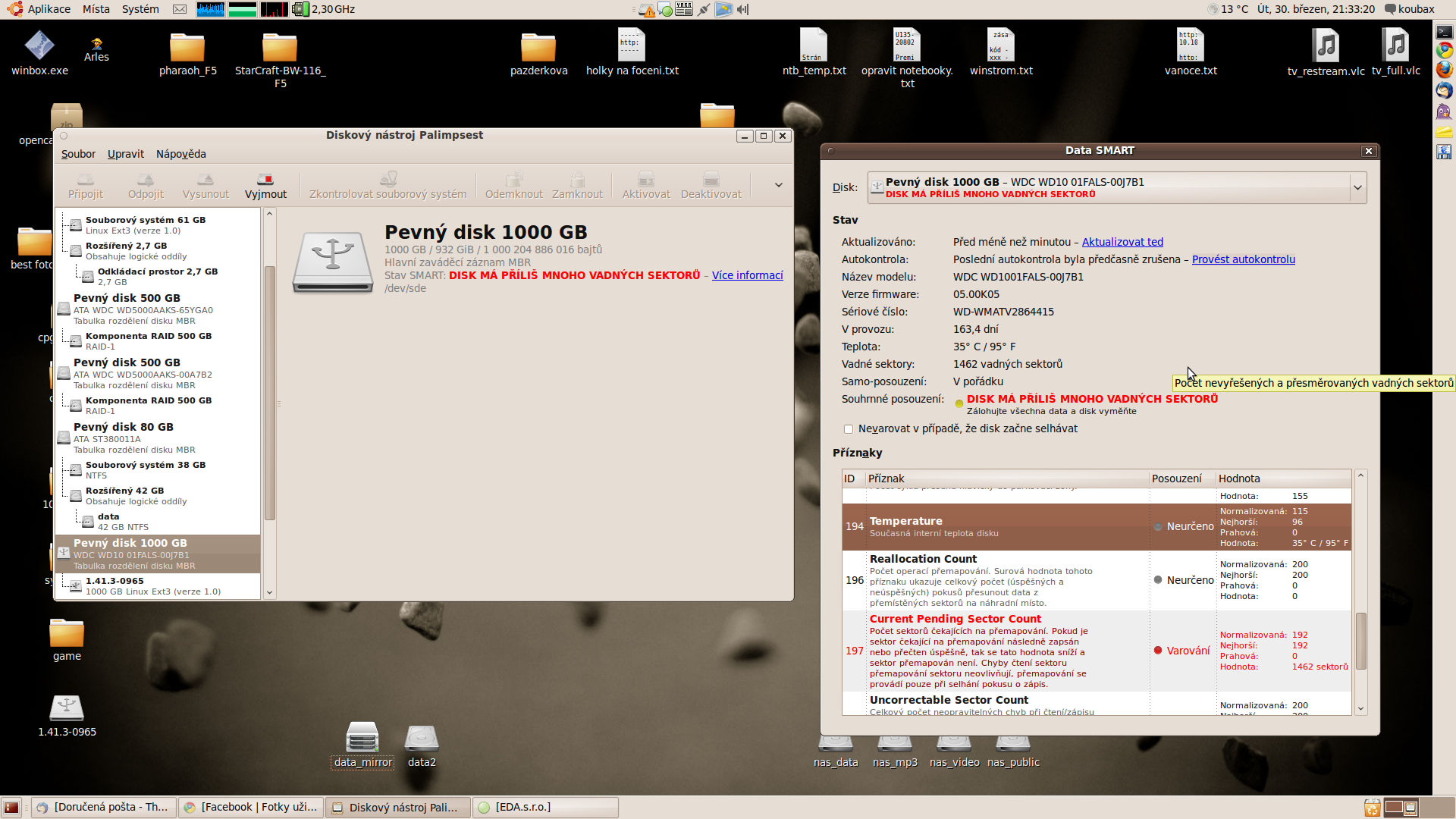Open the Systém panel menu
This screenshot has height=819, width=1456.
[140, 9]
